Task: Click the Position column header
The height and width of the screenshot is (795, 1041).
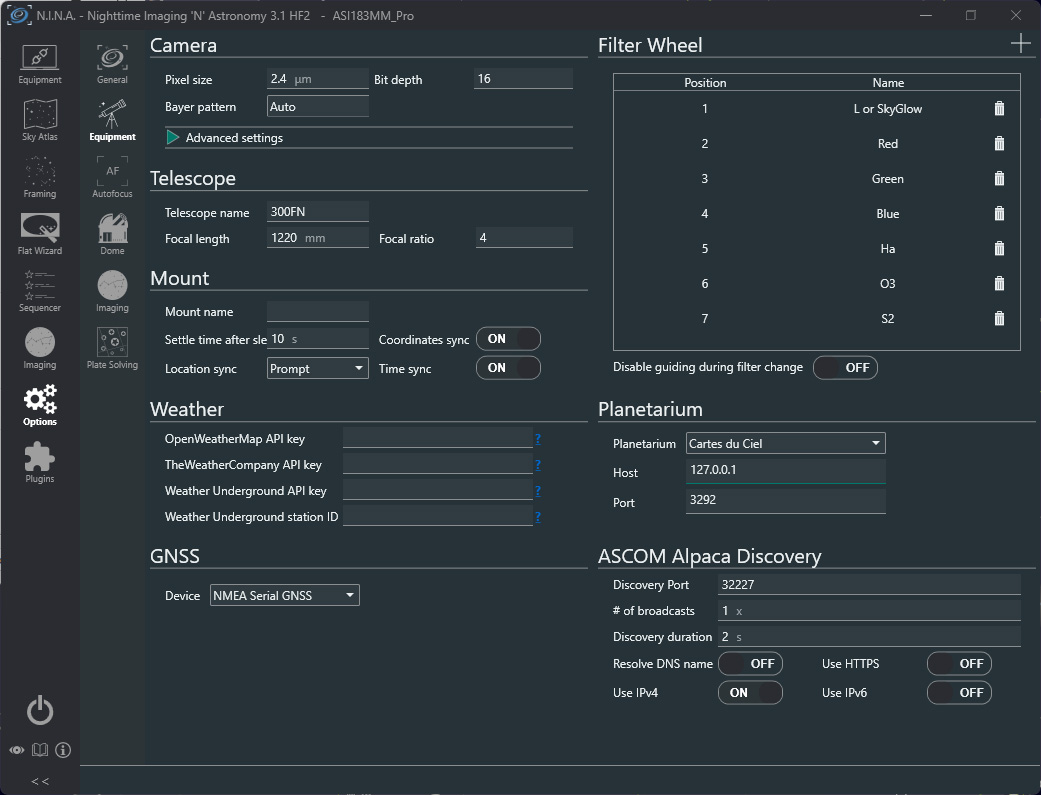Action: [705, 82]
